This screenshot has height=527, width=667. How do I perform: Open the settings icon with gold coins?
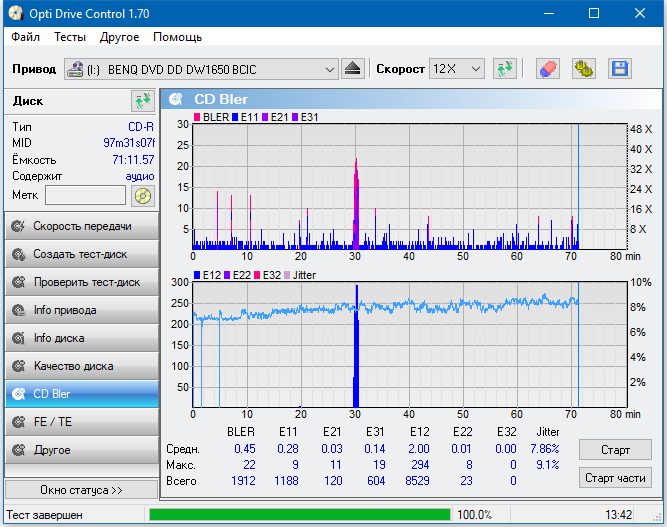[x=583, y=69]
